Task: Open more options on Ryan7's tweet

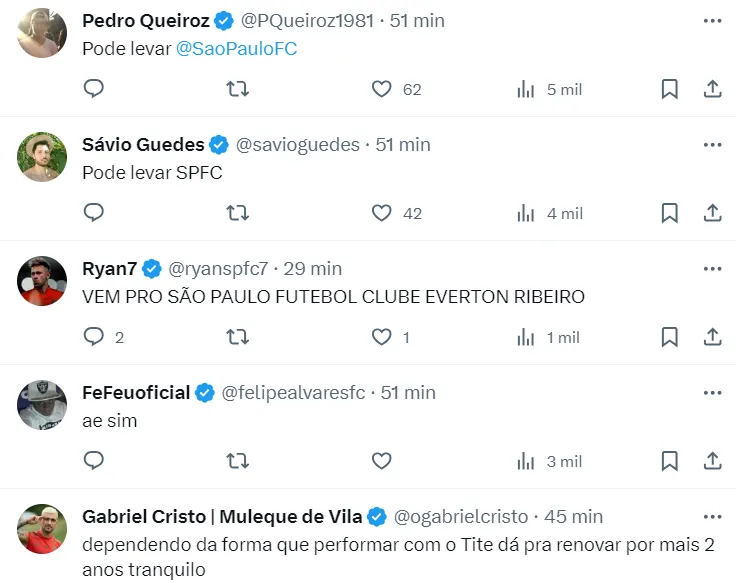Action: pos(712,268)
